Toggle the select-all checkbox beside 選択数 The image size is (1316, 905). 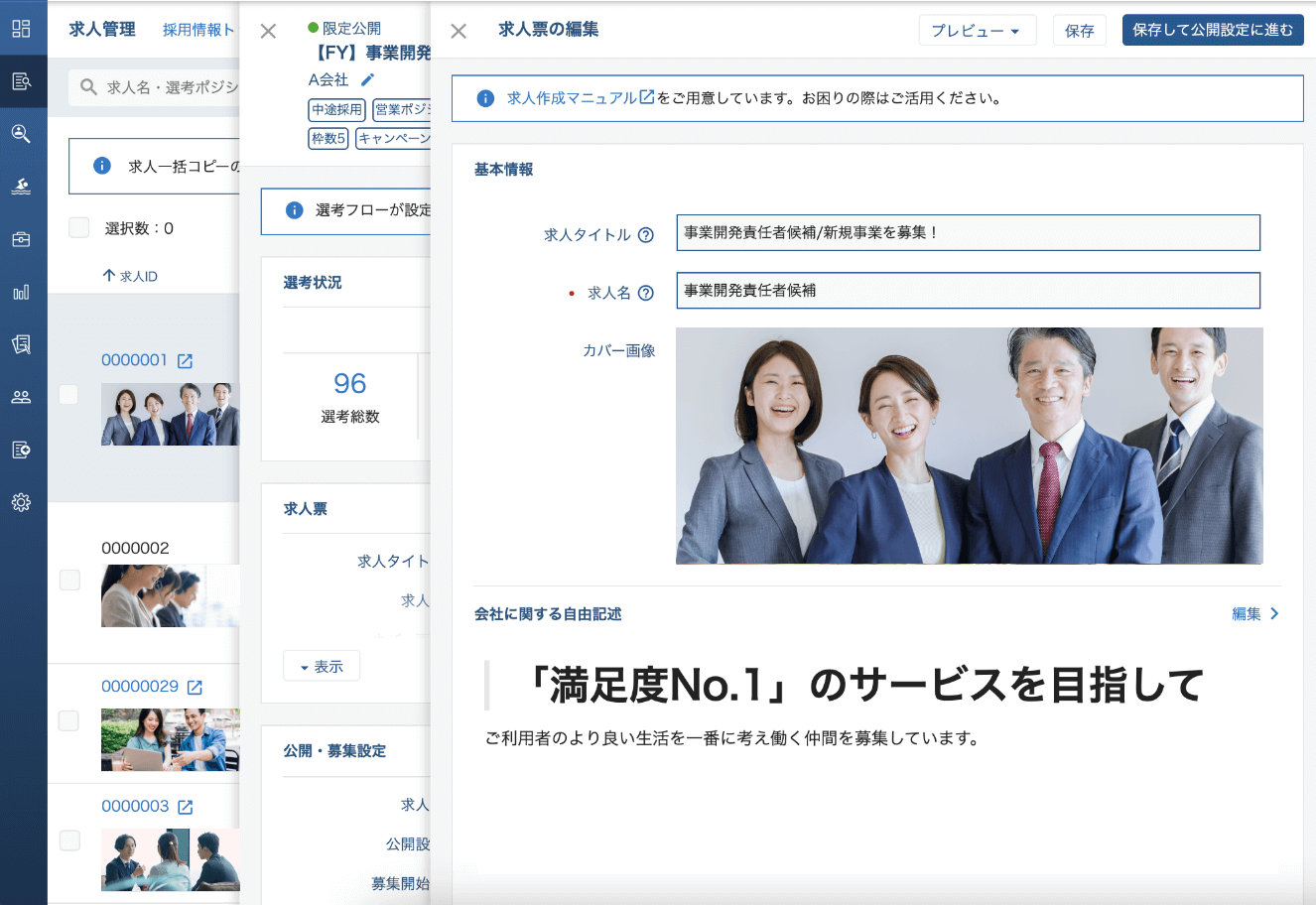click(79, 227)
